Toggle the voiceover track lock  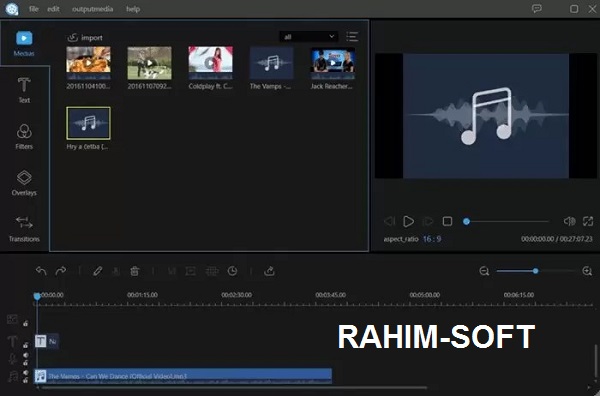coord(25,362)
